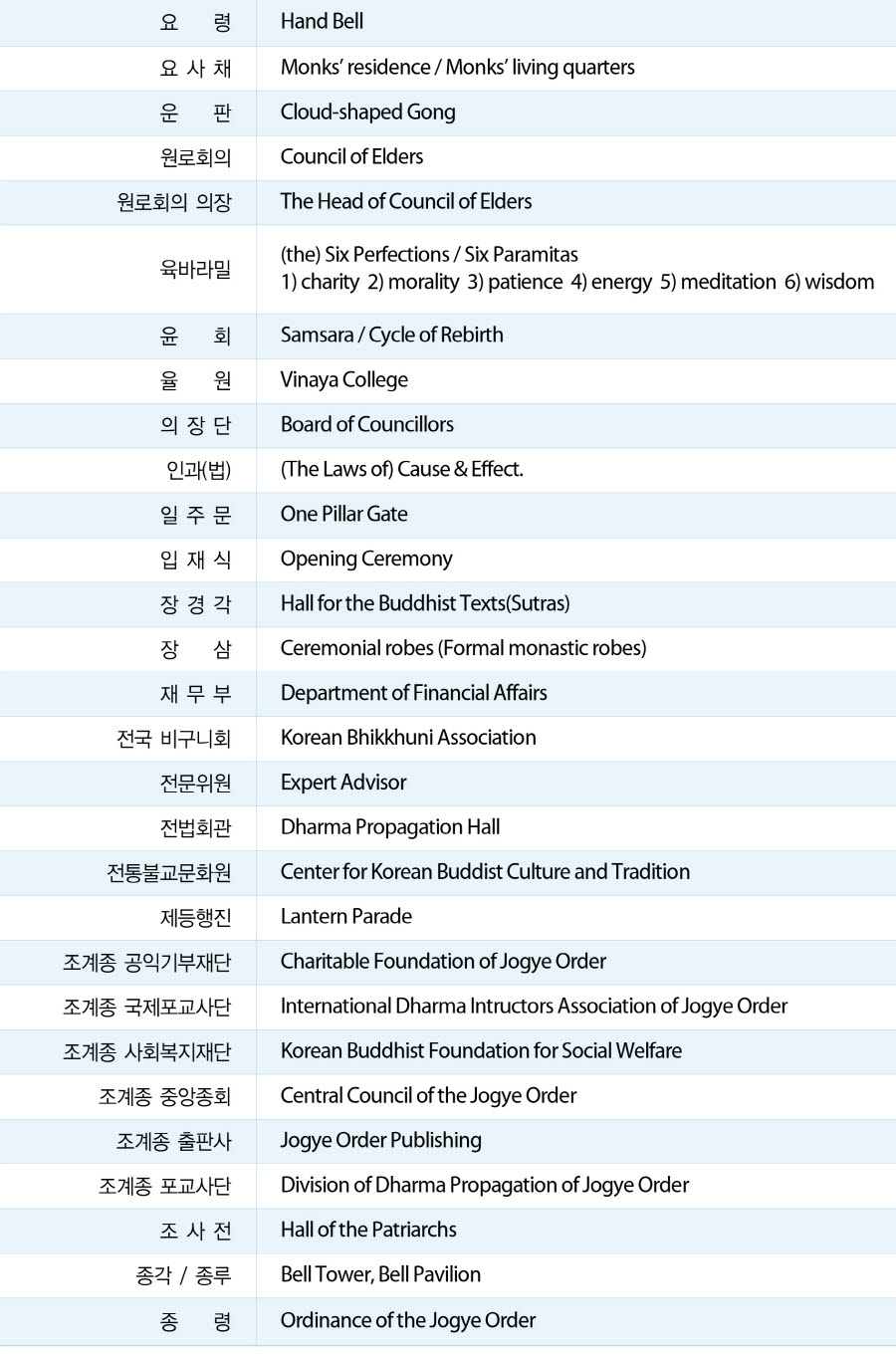Select the Korean term "일주문"

click(196, 515)
